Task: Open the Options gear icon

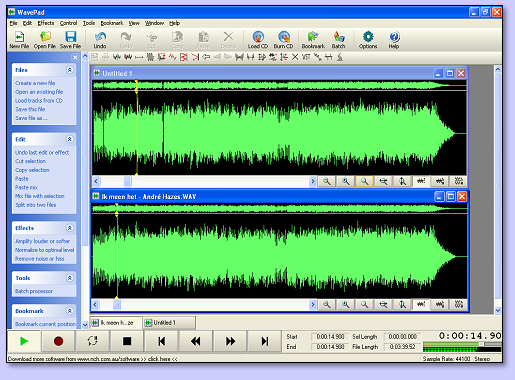Action: (x=368, y=40)
